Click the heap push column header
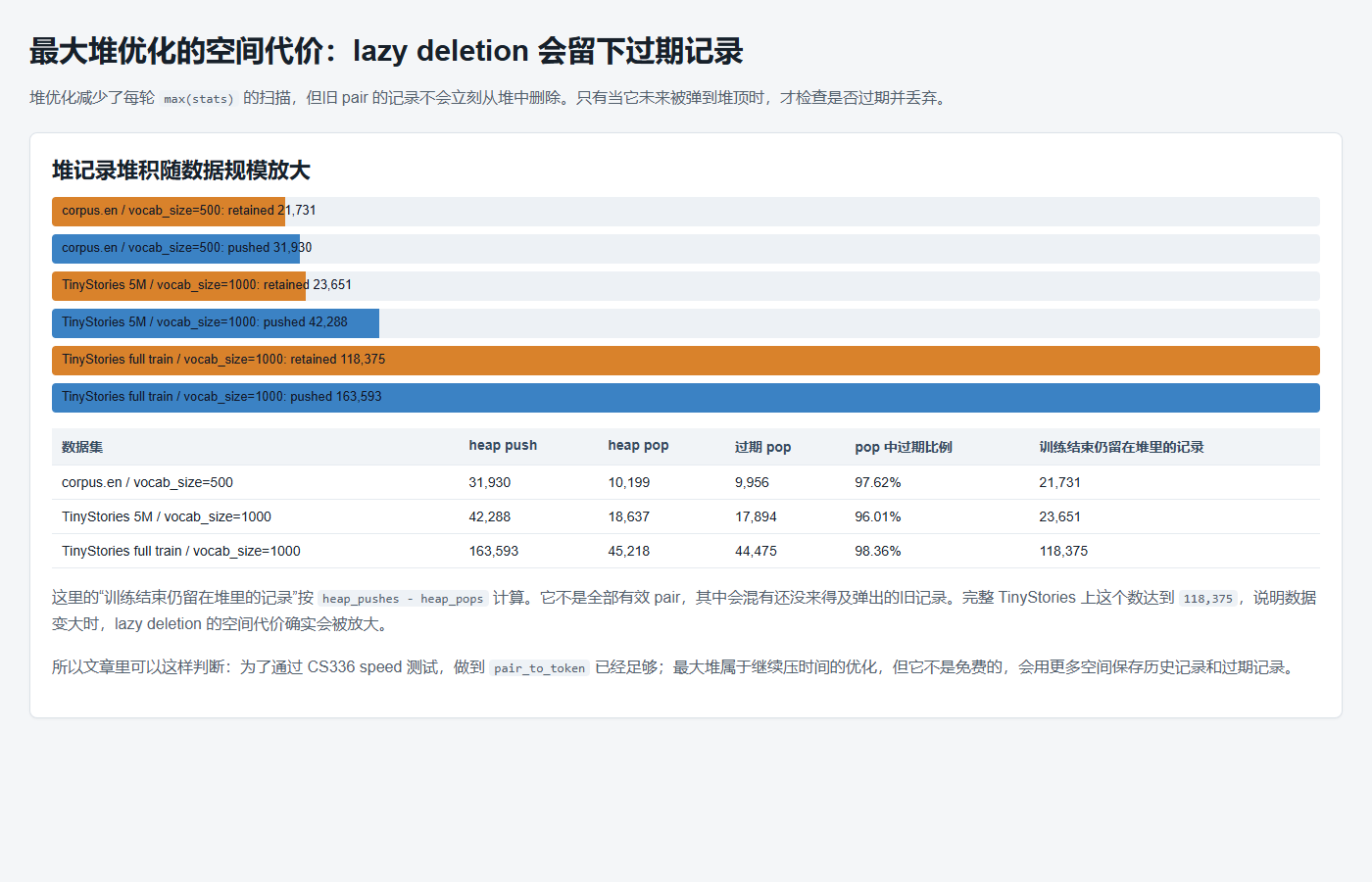This screenshot has width=1372, height=882. [x=503, y=446]
